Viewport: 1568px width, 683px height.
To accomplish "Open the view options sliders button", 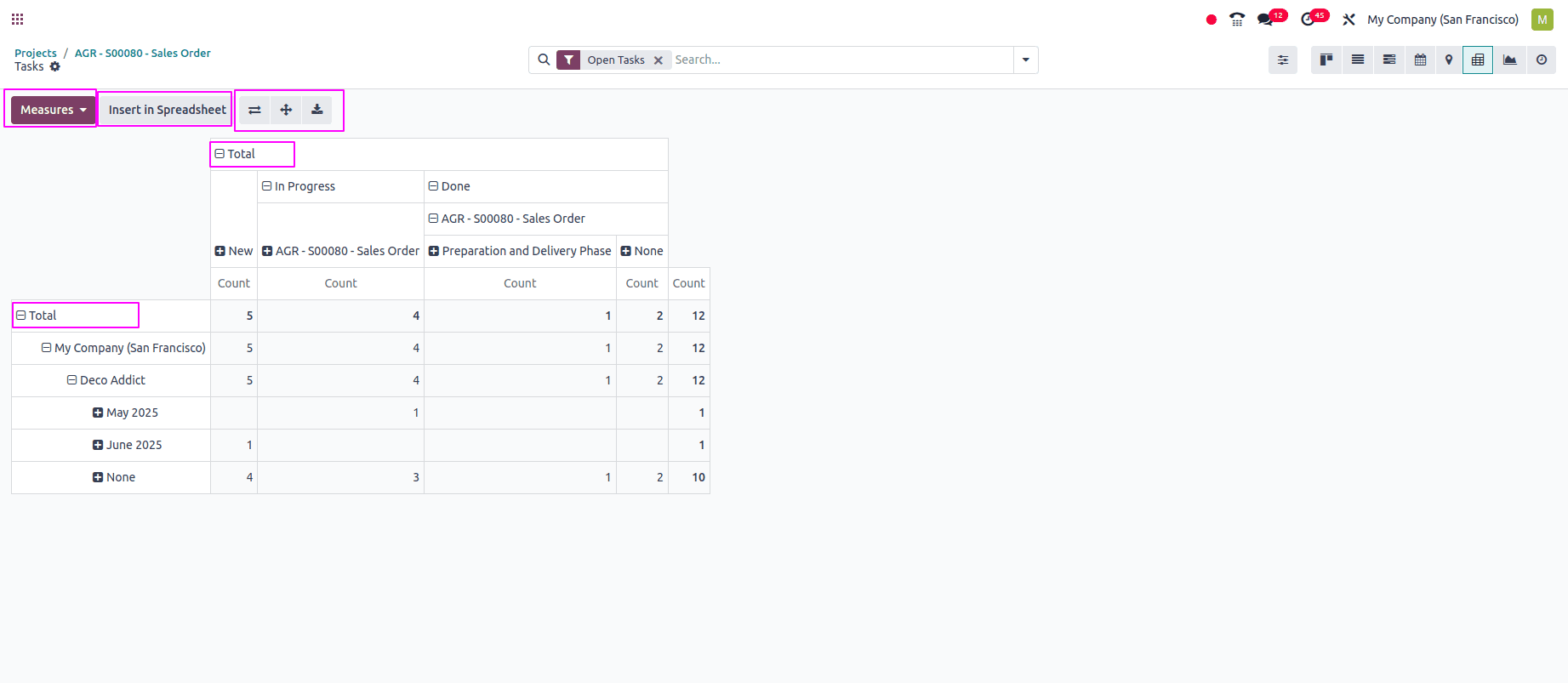I will tap(1283, 60).
